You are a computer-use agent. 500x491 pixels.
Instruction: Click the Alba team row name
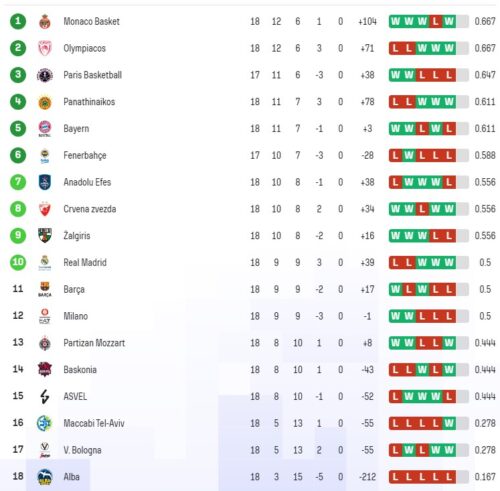72,477
